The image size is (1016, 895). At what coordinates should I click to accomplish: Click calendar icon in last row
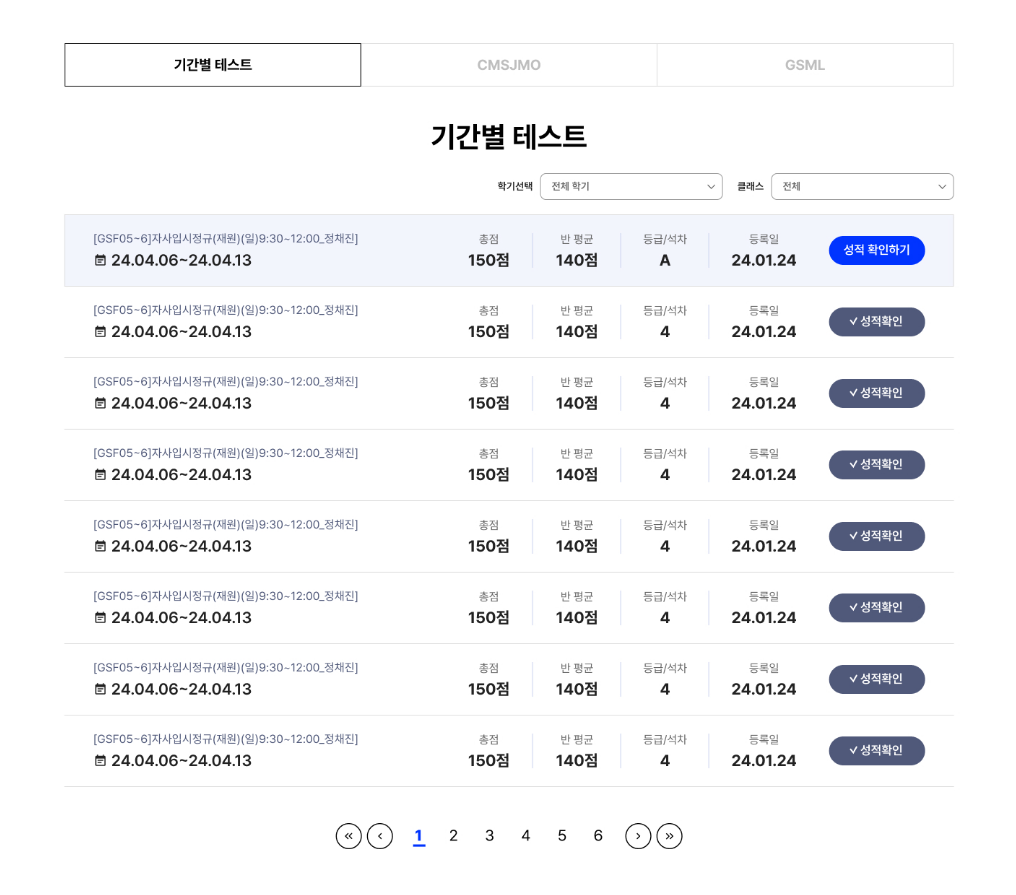point(100,760)
